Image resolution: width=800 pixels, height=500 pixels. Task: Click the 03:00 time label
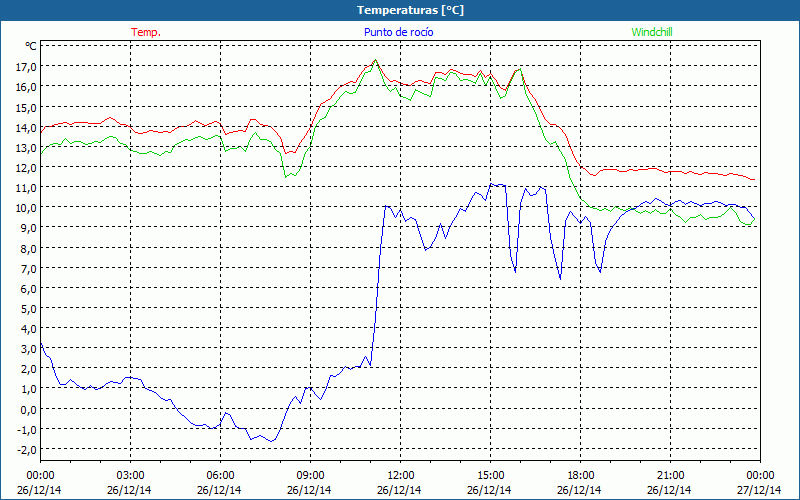(130, 476)
